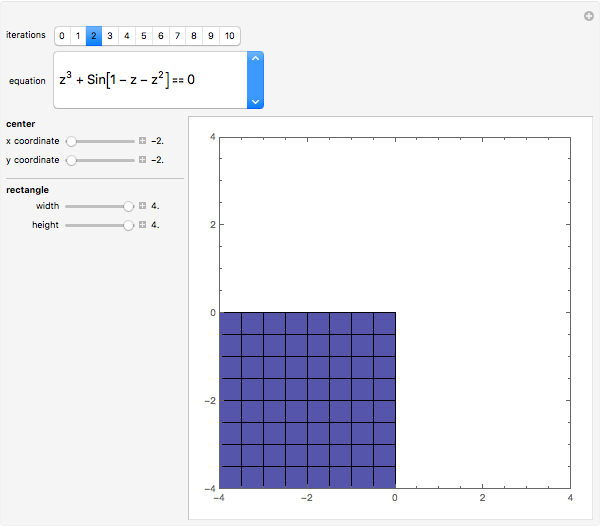Expand y coordinate slider controls
The image size is (600, 528).
pyautogui.click(x=143, y=159)
